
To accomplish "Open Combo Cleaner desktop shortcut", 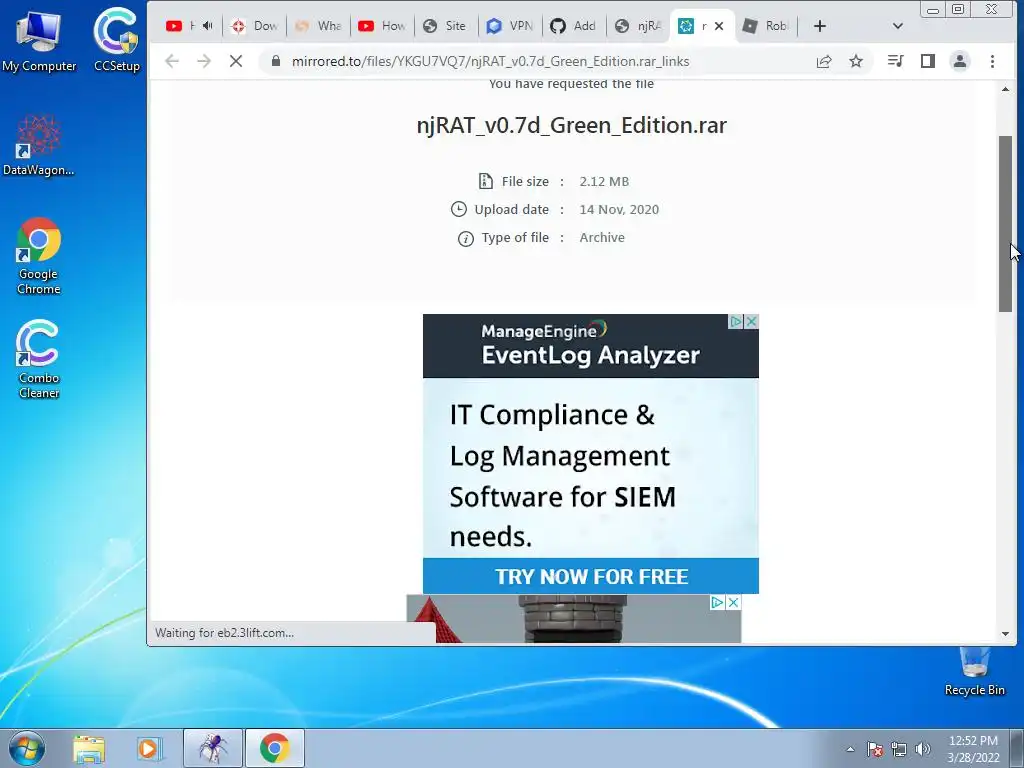I will click(x=39, y=359).
